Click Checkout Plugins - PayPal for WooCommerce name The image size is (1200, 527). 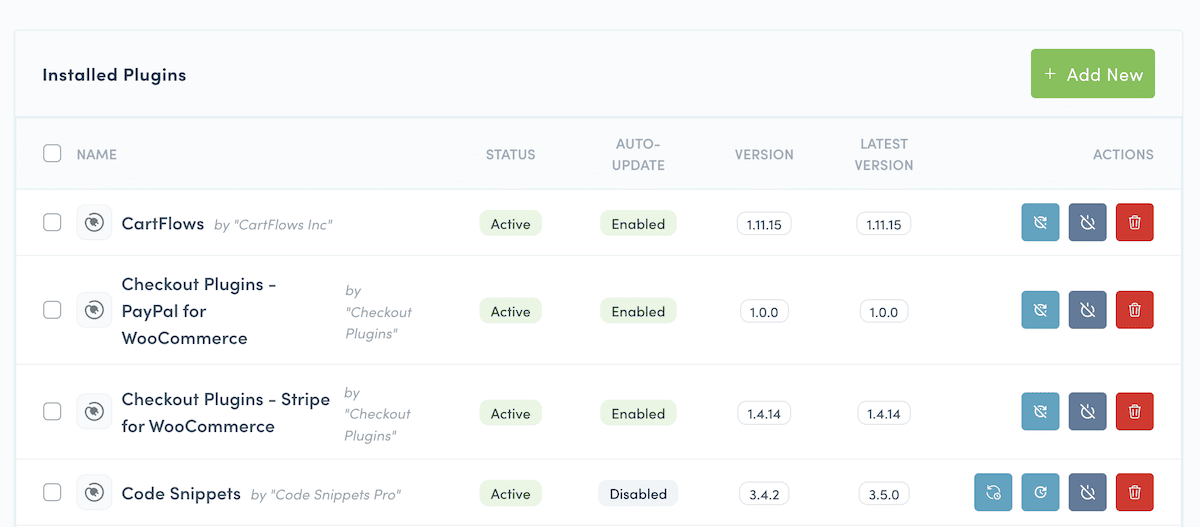[x=199, y=311]
